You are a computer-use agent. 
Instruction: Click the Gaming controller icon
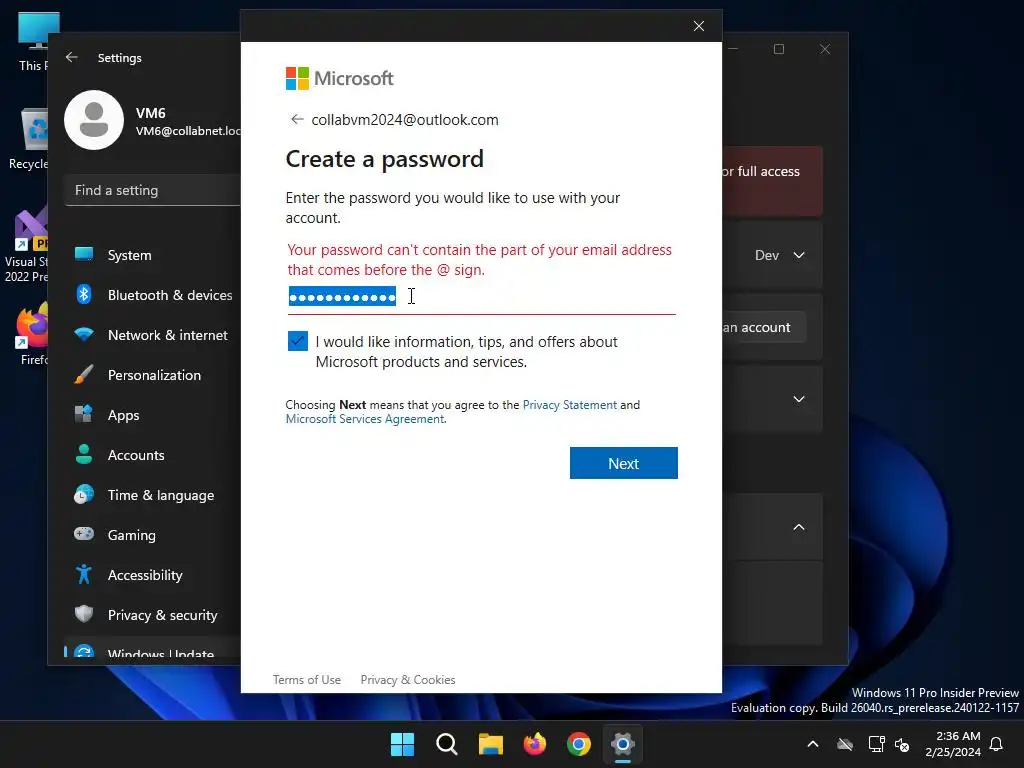pos(84,534)
